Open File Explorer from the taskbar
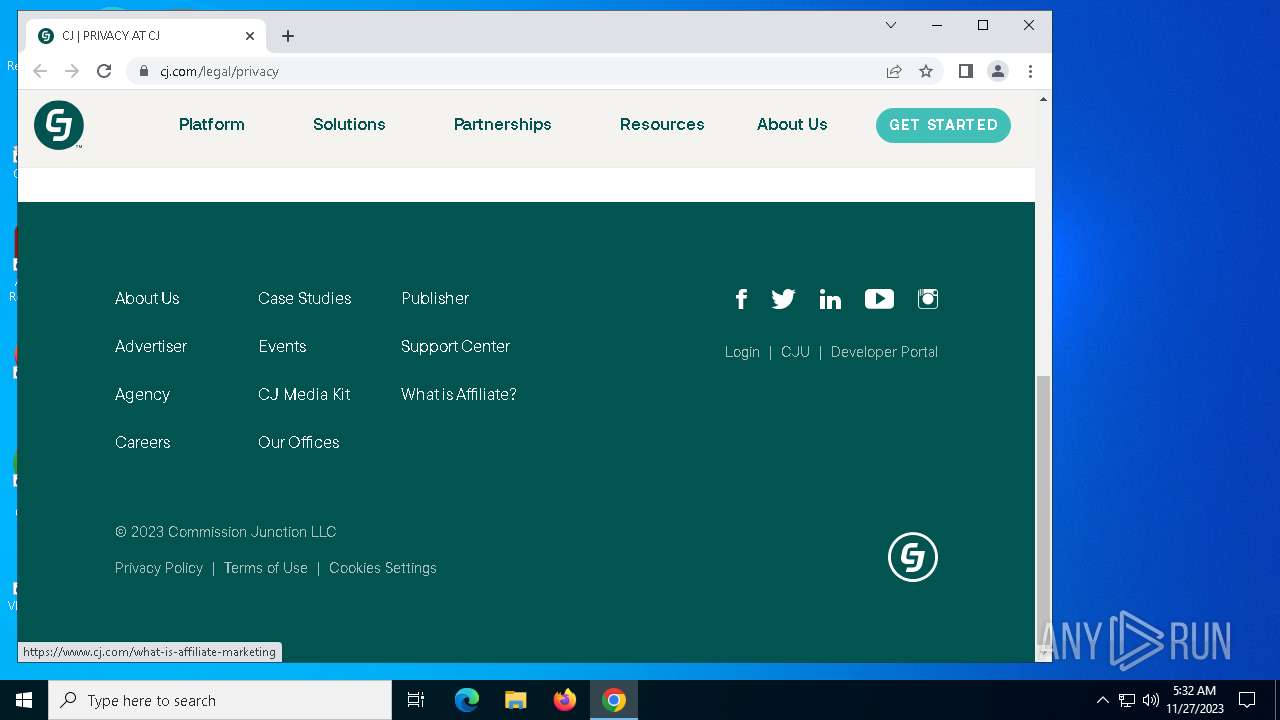 516,700
